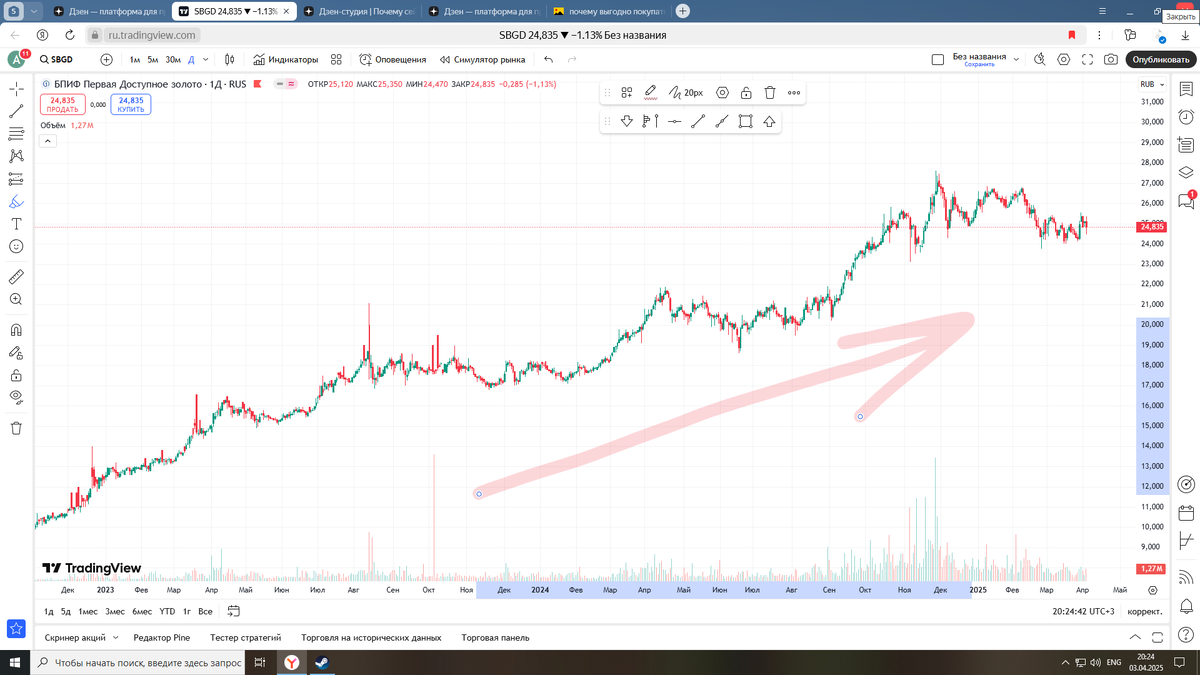1200x675 pixels.
Task: Open Оповещения alerts
Action: 393,59
